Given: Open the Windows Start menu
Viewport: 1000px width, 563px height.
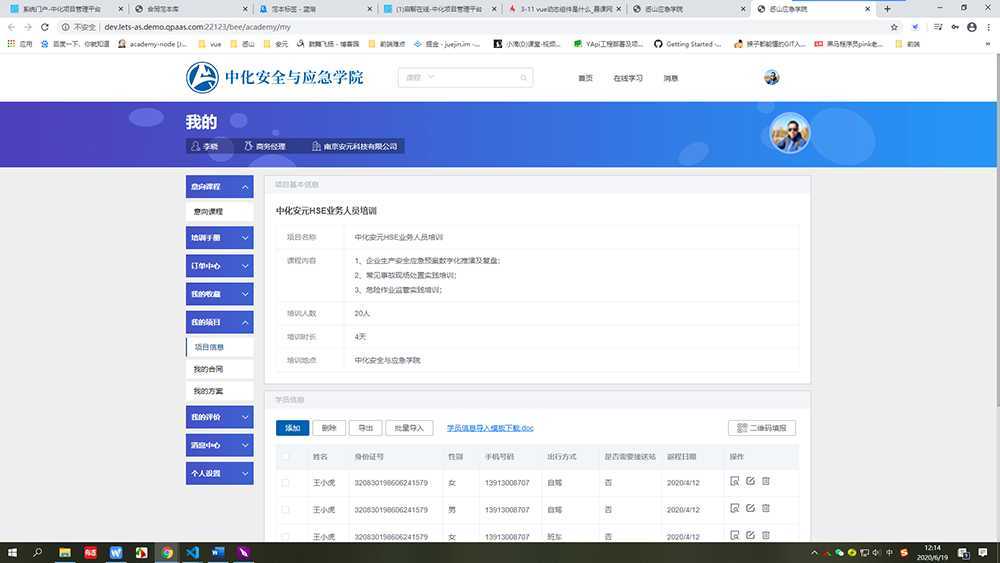Looking at the screenshot, I should click(x=12, y=552).
